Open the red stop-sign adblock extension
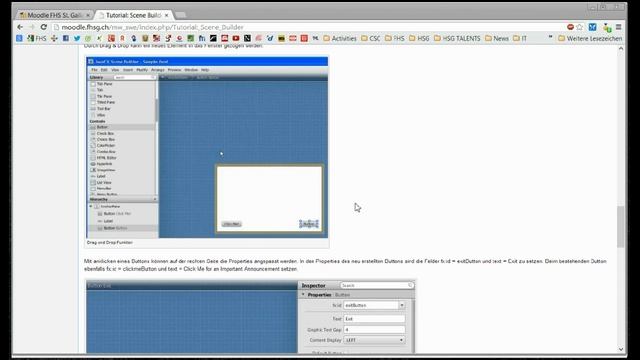Screen dimensions: 640x360 (570, 27)
